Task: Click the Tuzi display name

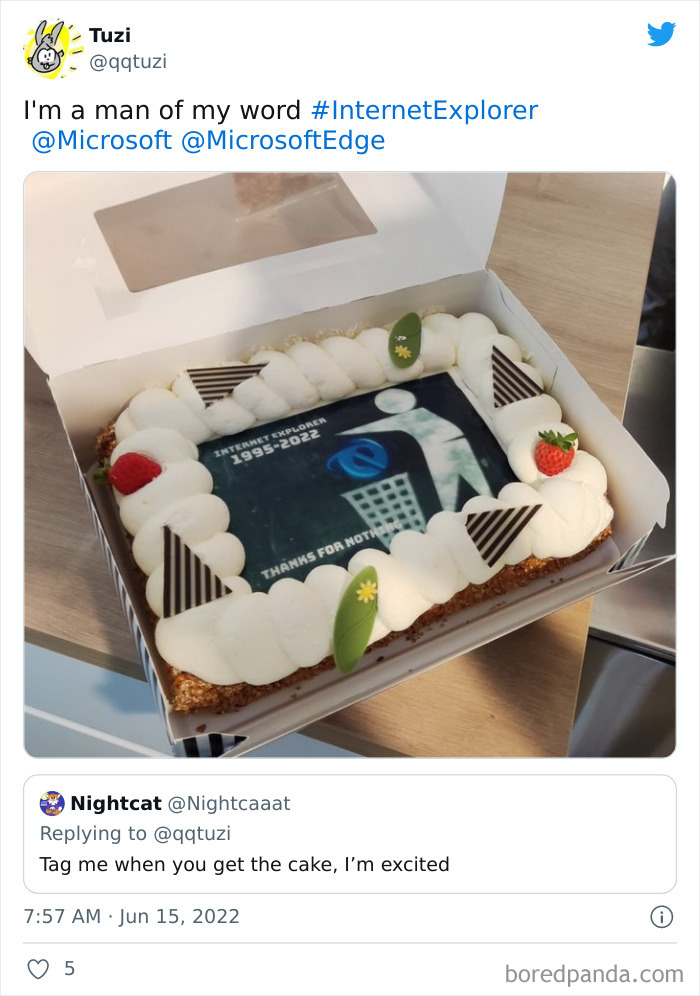Action: pos(110,35)
